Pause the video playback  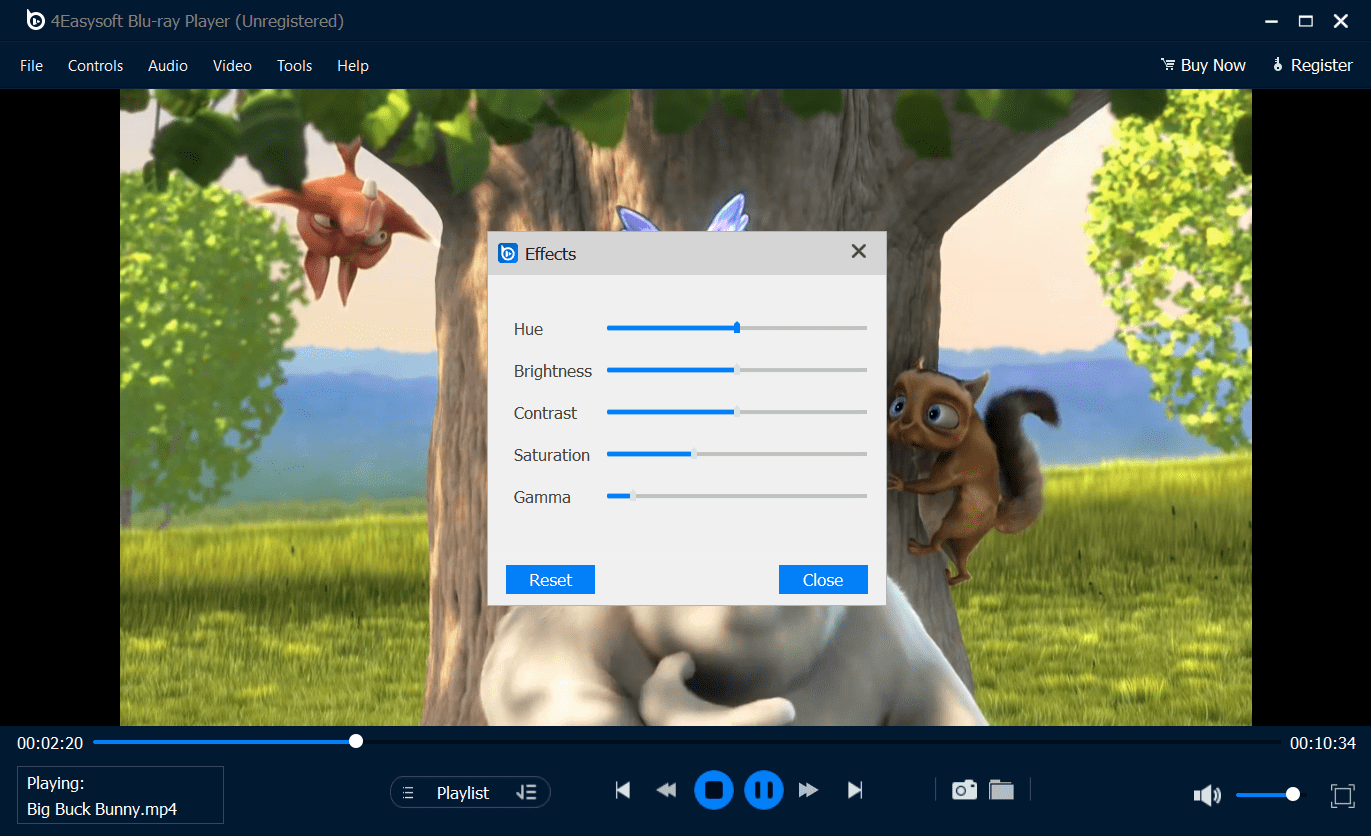[x=764, y=791]
